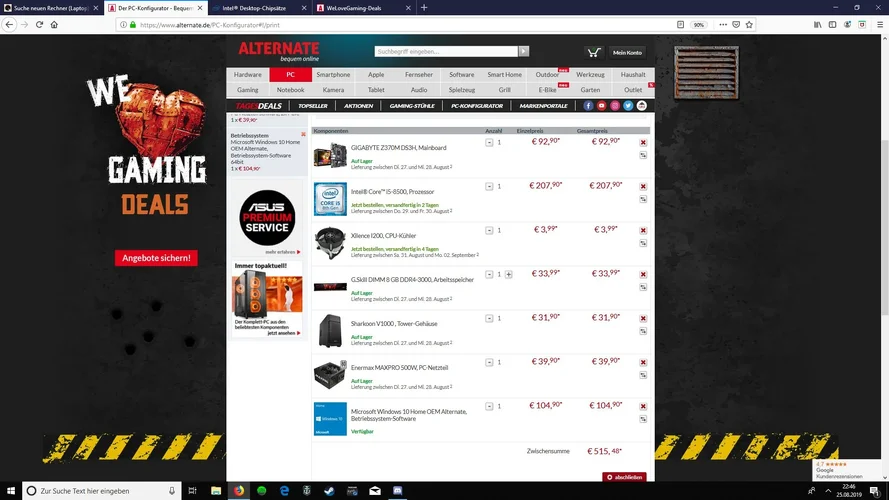Click in the Suchbegriff search field
The width and height of the screenshot is (889, 500).
[446, 51]
